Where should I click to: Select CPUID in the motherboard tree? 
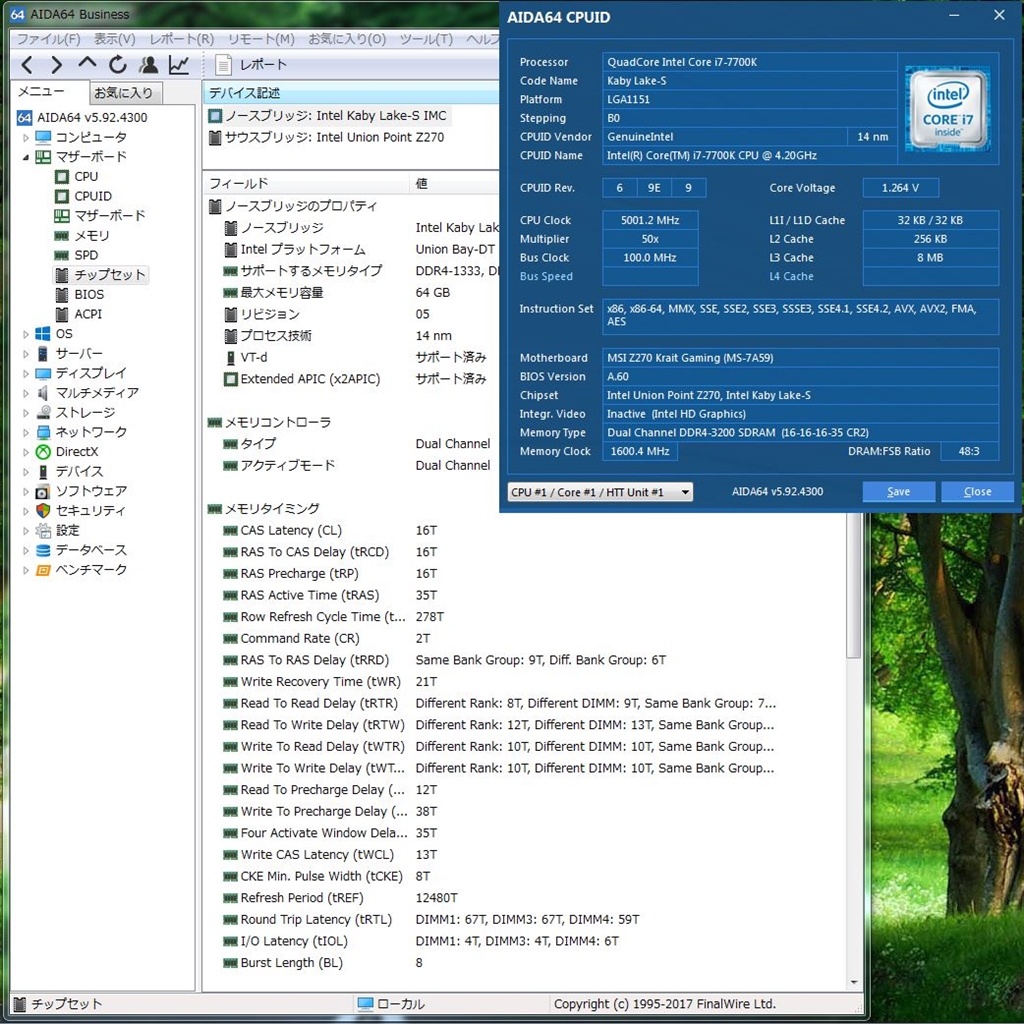tap(93, 196)
